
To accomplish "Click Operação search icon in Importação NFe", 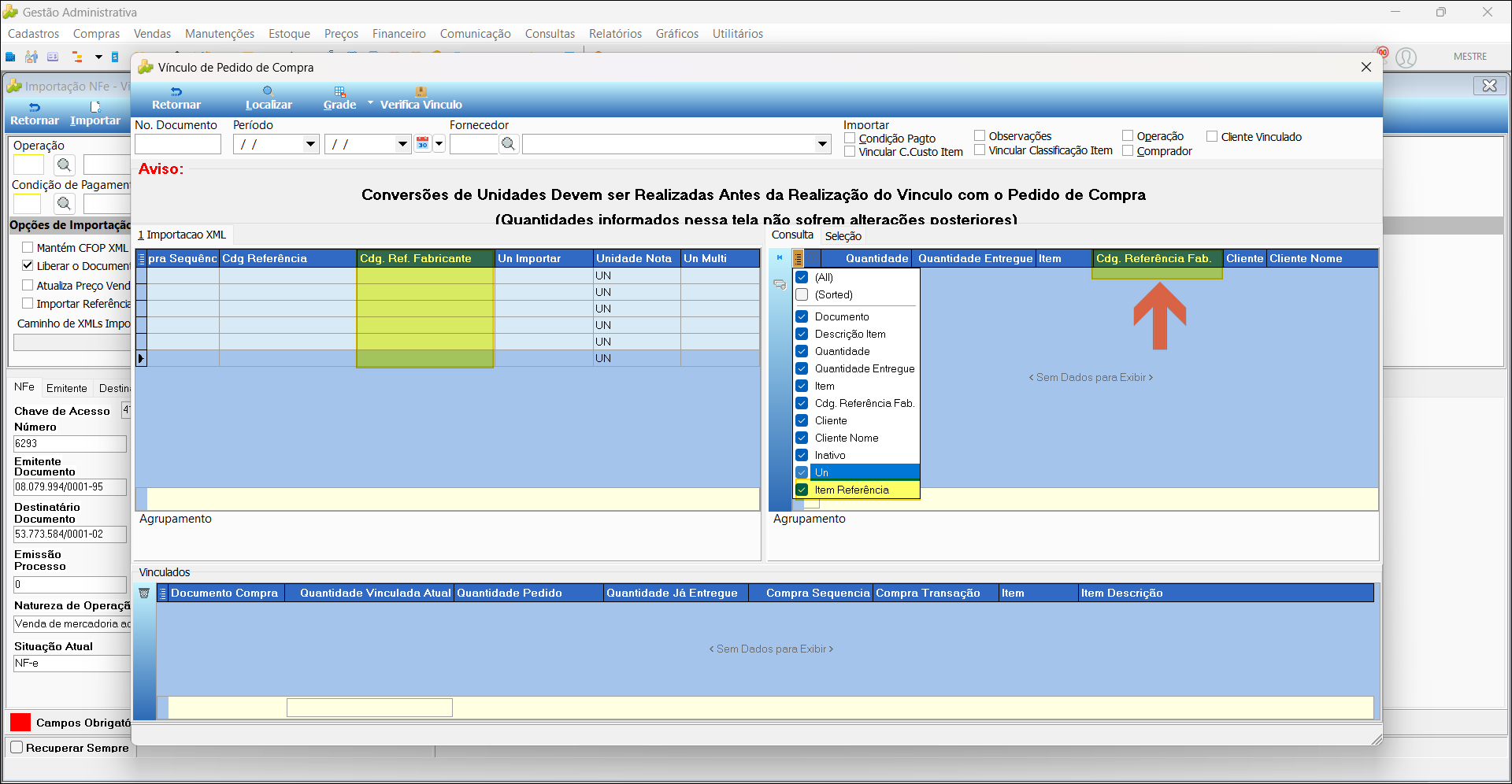I will [64, 165].
